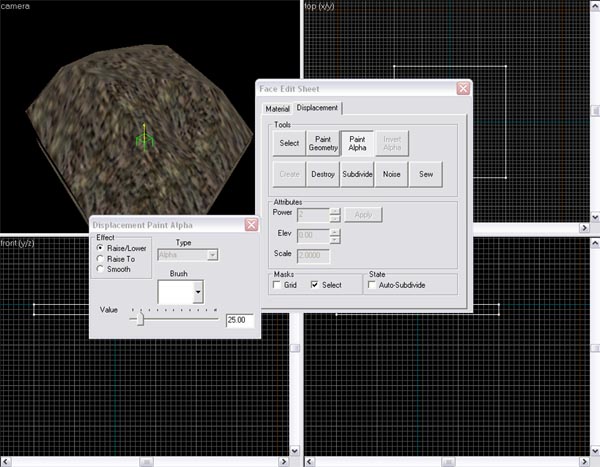Click the Value slider handle
Viewport: 600px width, 467px height.
coord(140,320)
